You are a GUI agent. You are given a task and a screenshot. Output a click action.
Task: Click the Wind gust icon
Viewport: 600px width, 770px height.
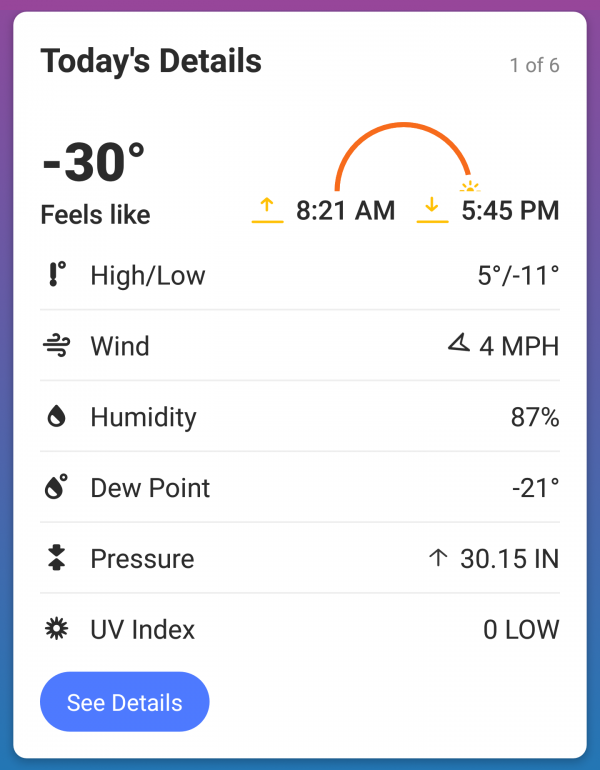click(56, 345)
